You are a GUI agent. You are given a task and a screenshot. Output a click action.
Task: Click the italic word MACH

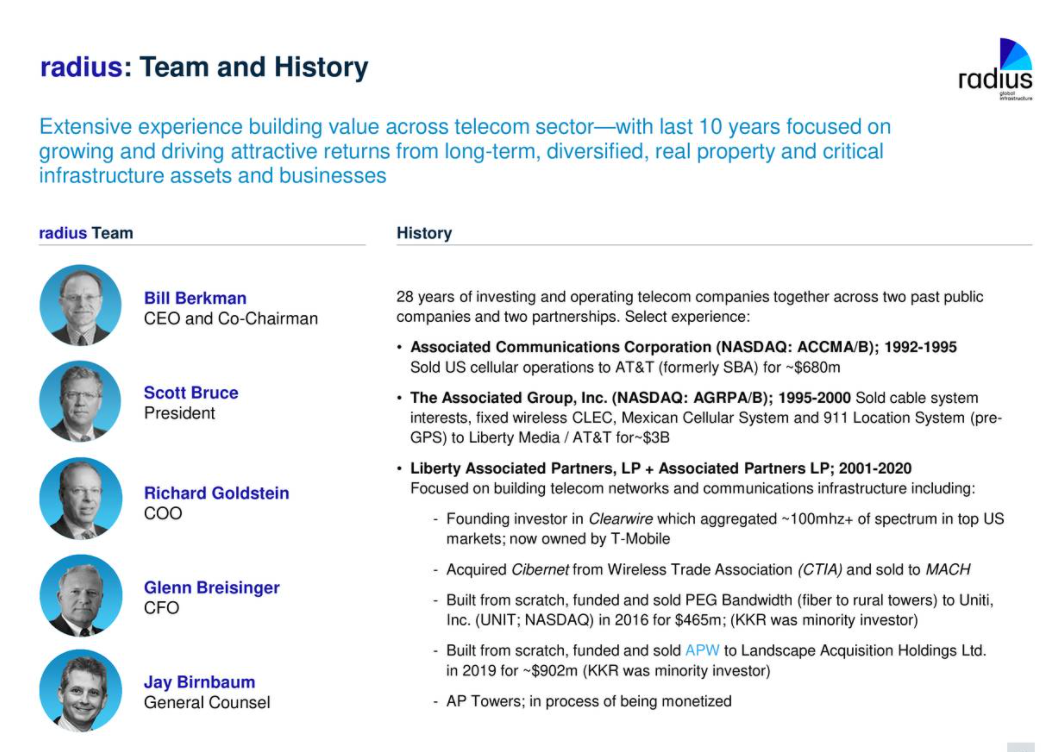[x=948, y=569]
